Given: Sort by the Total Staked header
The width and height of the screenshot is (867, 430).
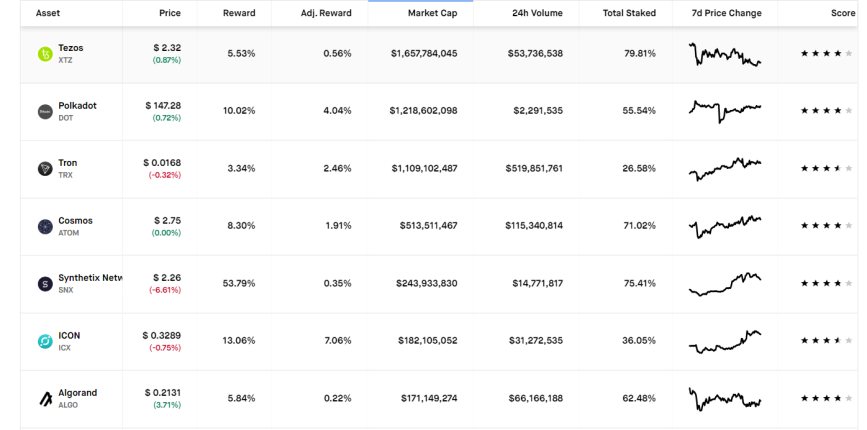Looking at the screenshot, I should click(629, 13).
